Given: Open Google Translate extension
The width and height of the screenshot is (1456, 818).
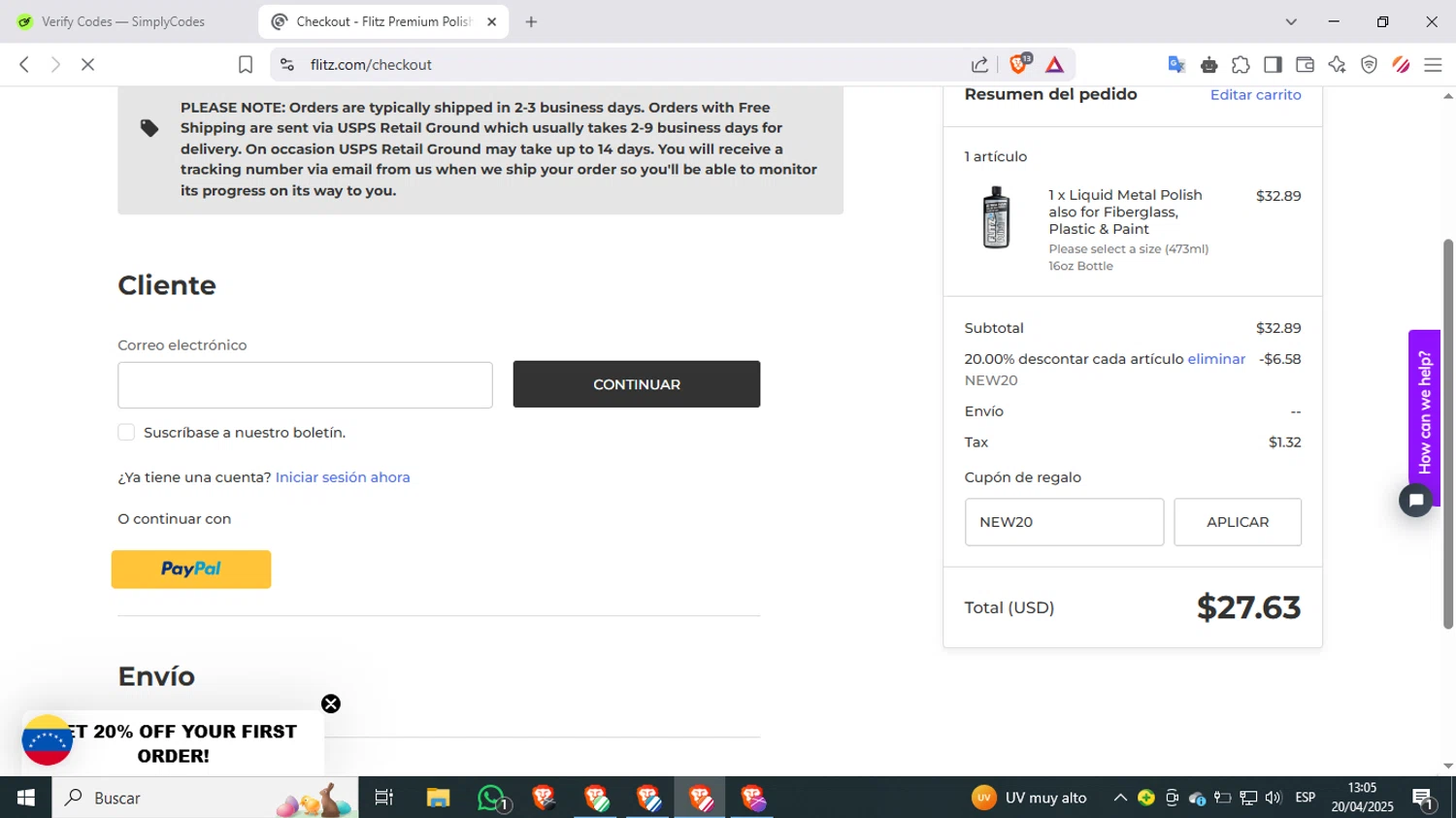Looking at the screenshot, I should point(1176,64).
